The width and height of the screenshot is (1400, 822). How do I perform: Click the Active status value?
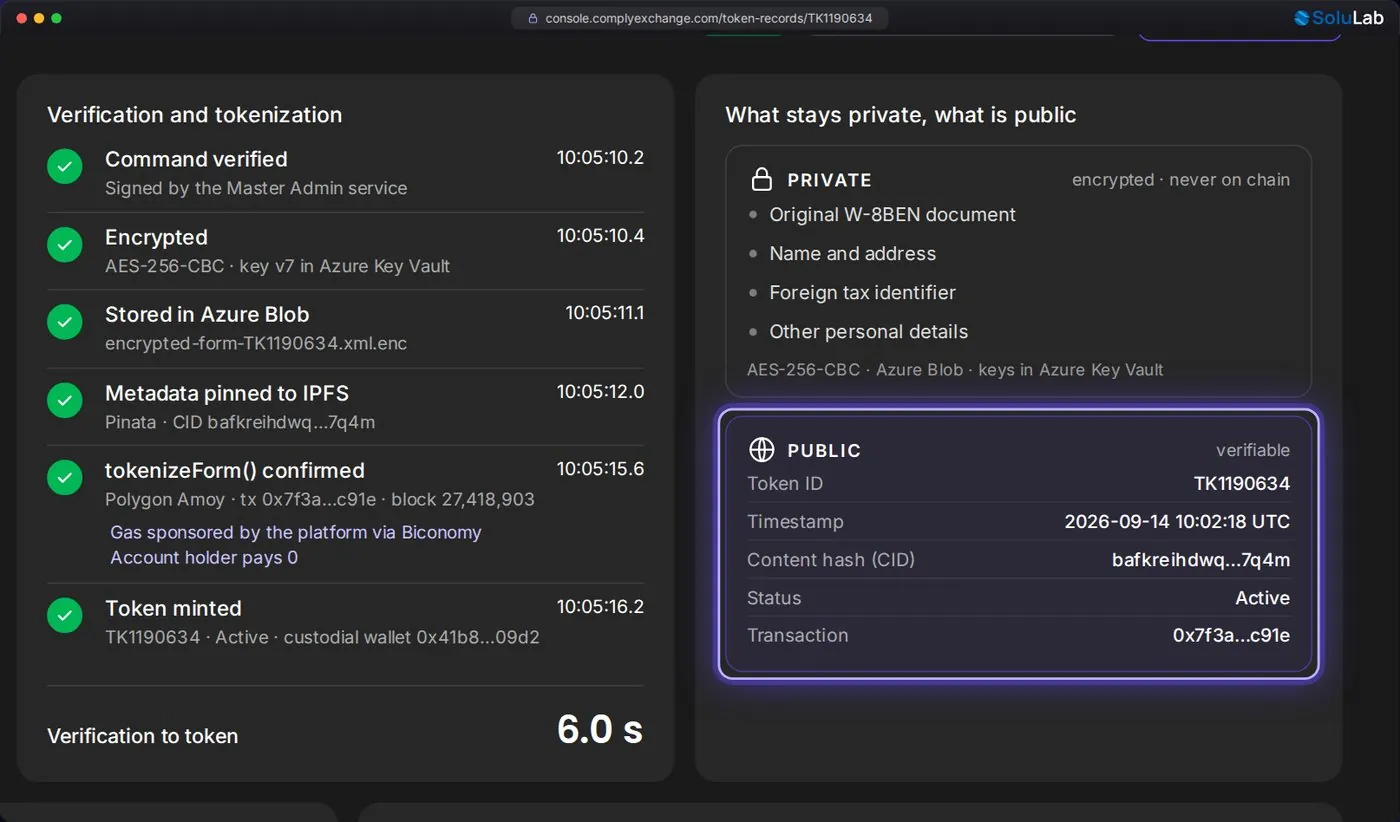click(x=1262, y=598)
